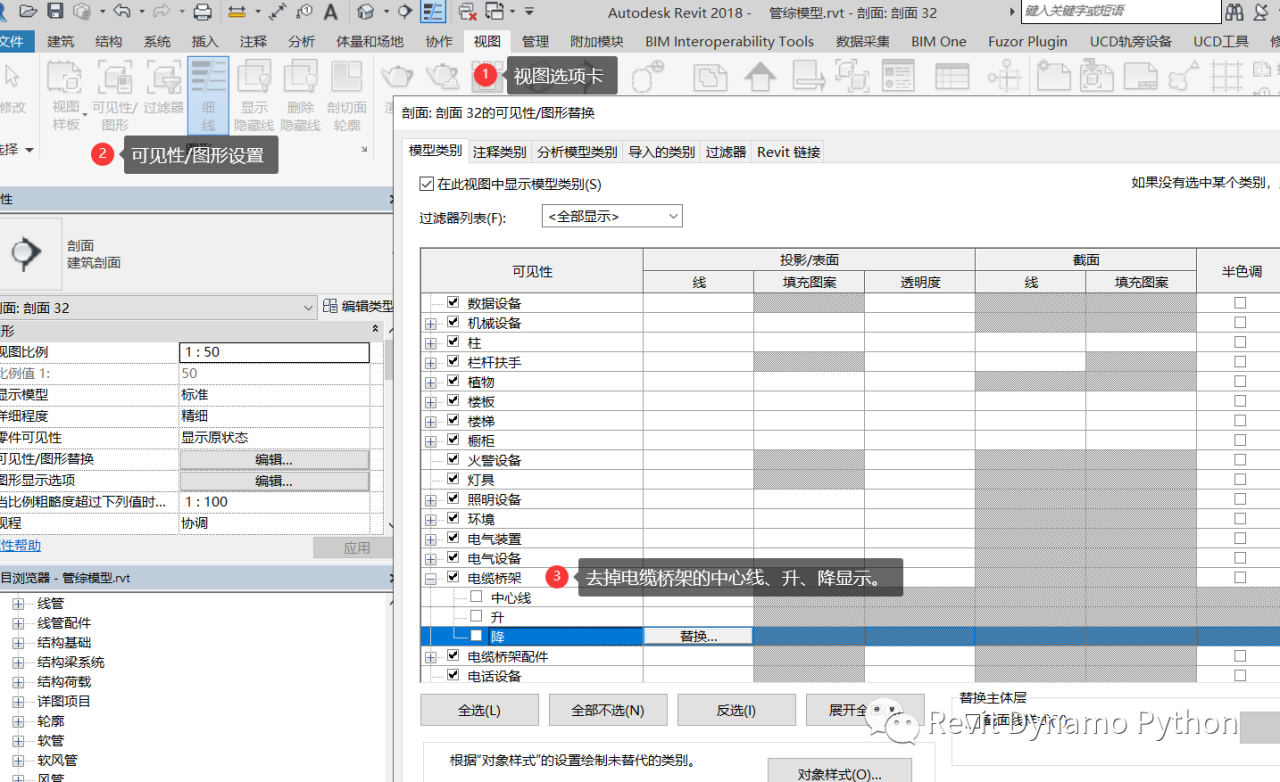Expand the 电缆桥架配件 tree node
1280x782 pixels.
(x=430, y=655)
